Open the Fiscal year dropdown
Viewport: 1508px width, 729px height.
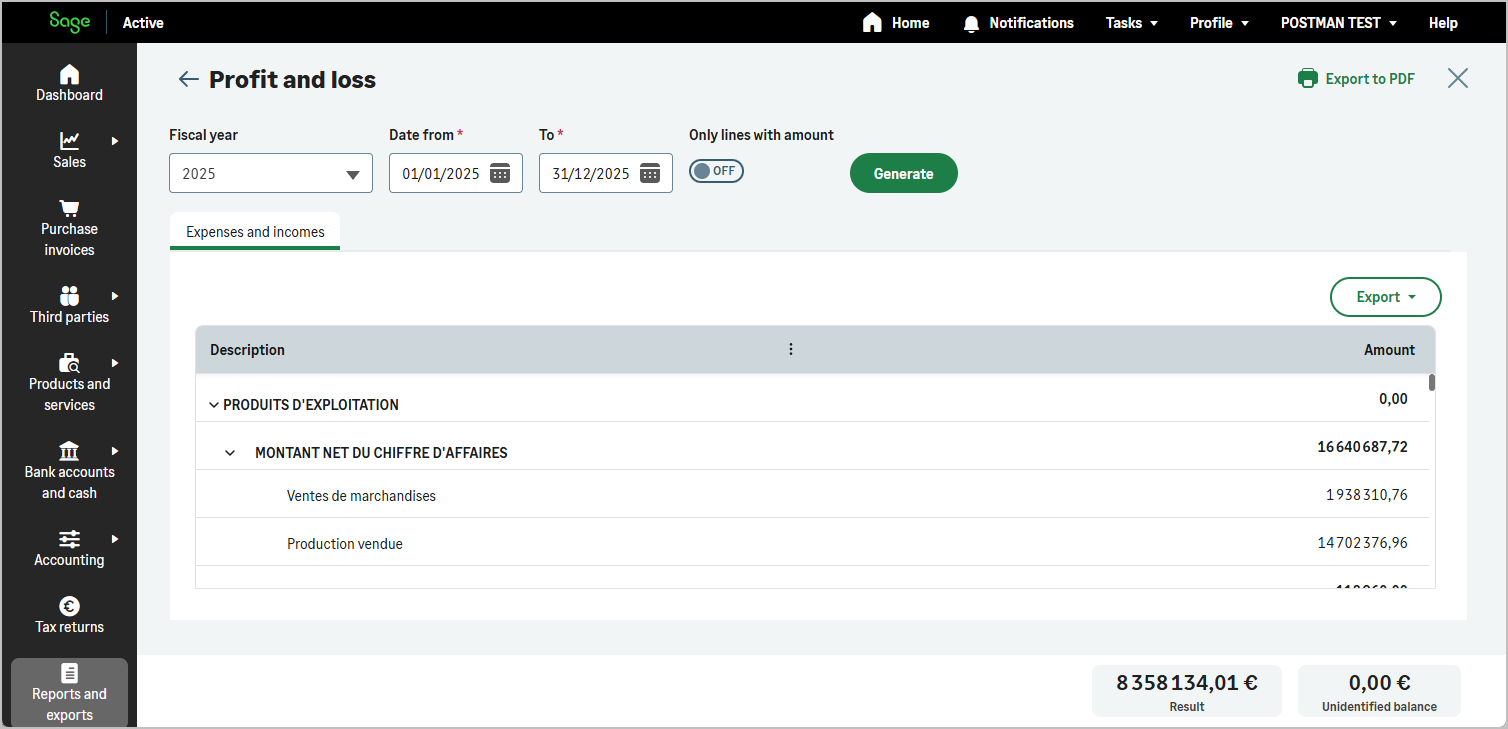271,173
